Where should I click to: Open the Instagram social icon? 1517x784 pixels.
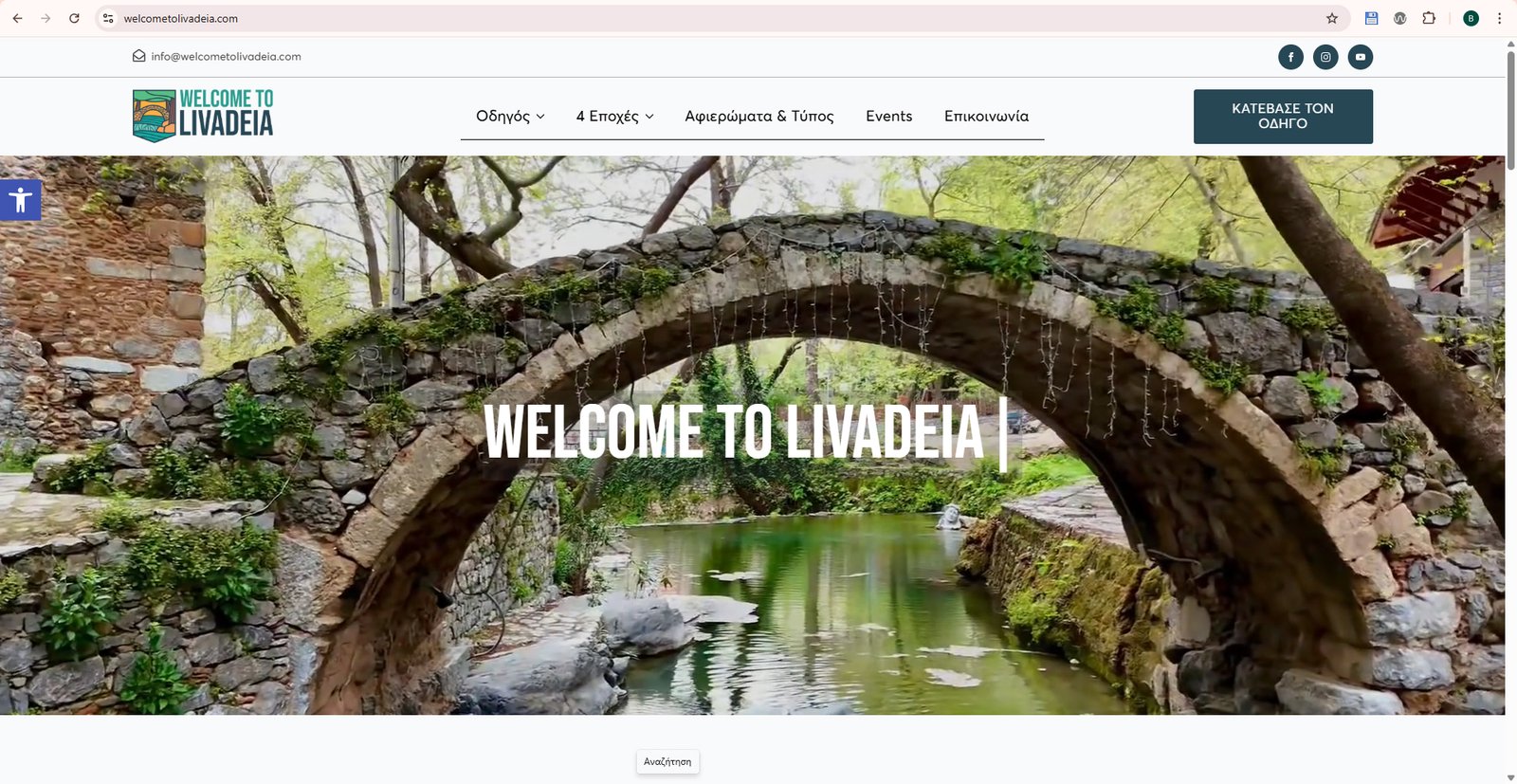(x=1325, y=57)
